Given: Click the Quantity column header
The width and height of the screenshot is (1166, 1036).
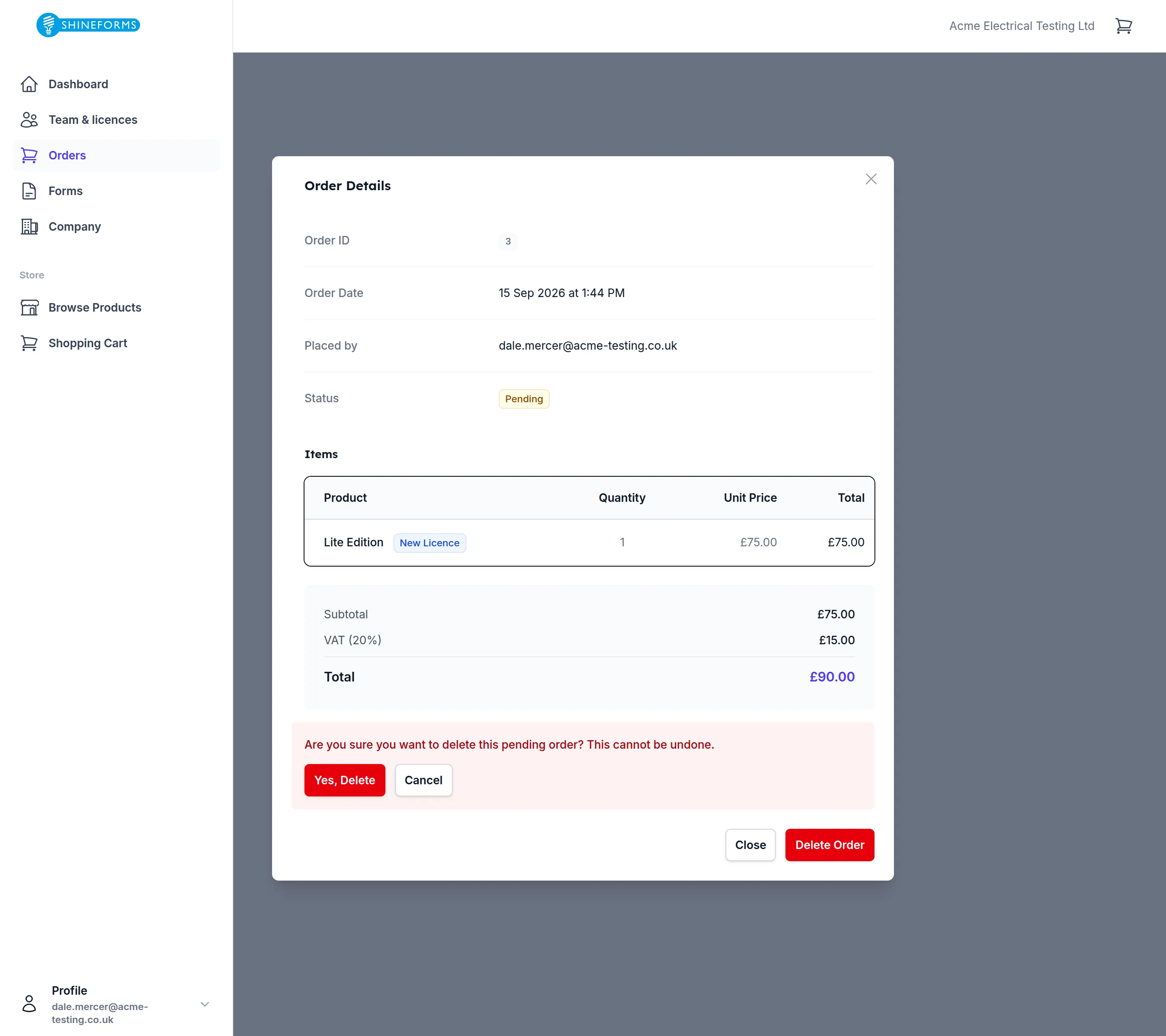Looking at the screenshot, I should point(622,498).
